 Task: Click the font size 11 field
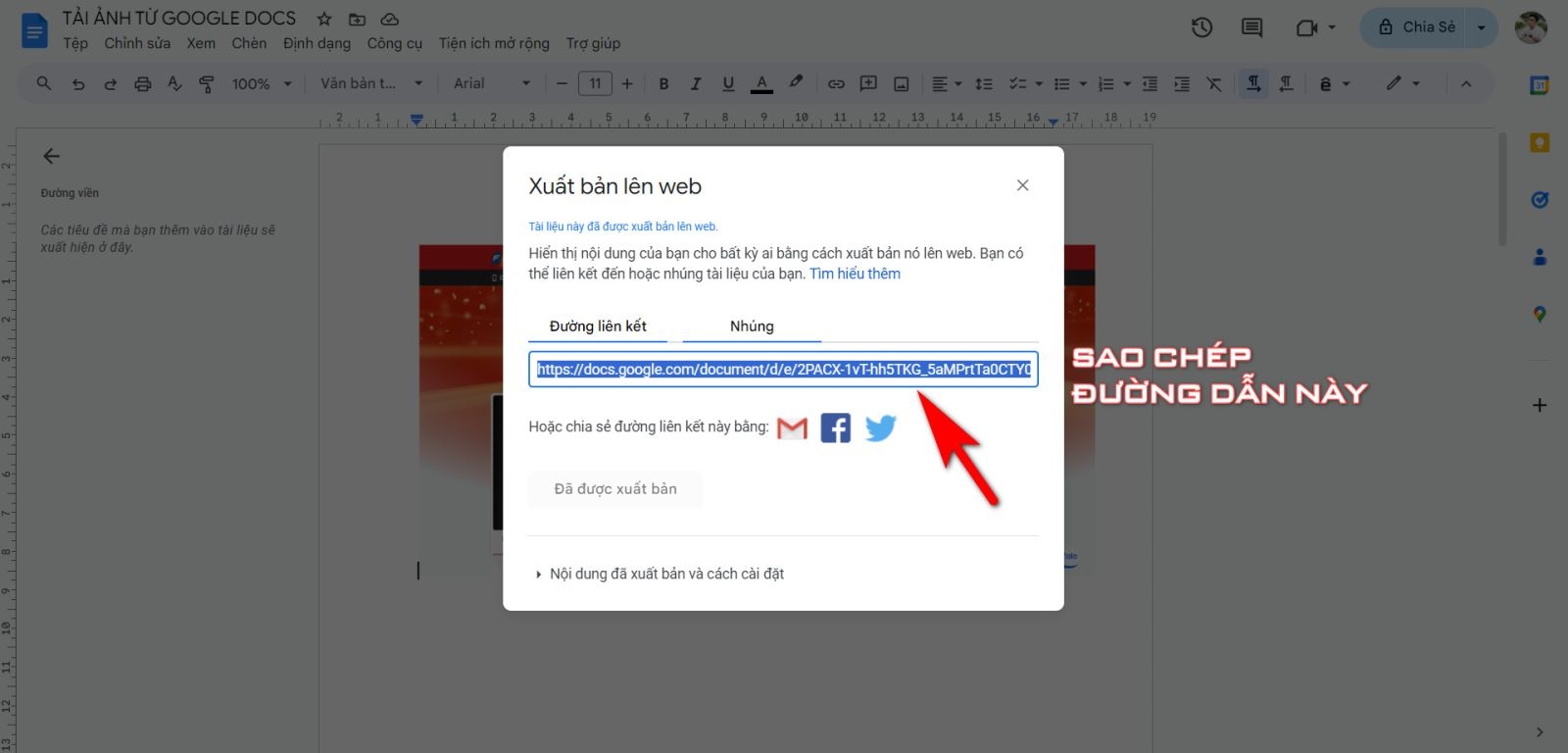tap(595, 83)
